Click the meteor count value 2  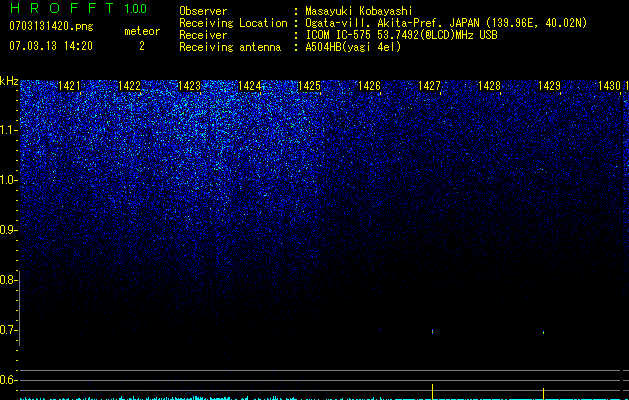pos(142,46)
